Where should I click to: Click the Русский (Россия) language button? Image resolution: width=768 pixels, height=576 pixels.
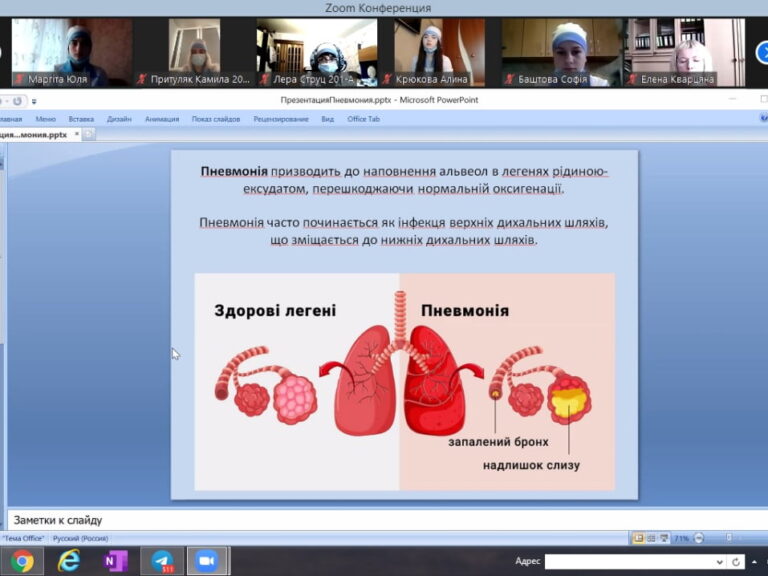point(80,538)
